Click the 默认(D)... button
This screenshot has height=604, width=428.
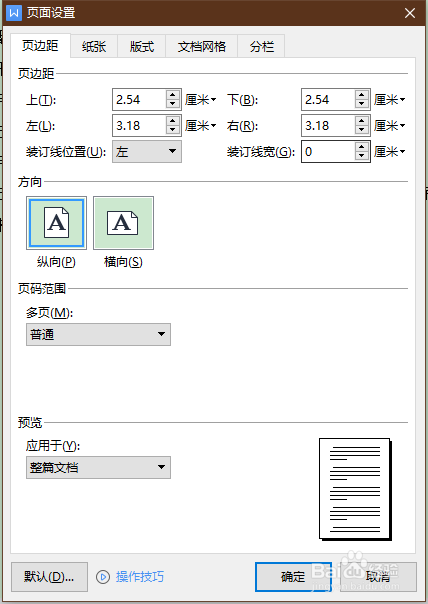(x=49, y=577)
